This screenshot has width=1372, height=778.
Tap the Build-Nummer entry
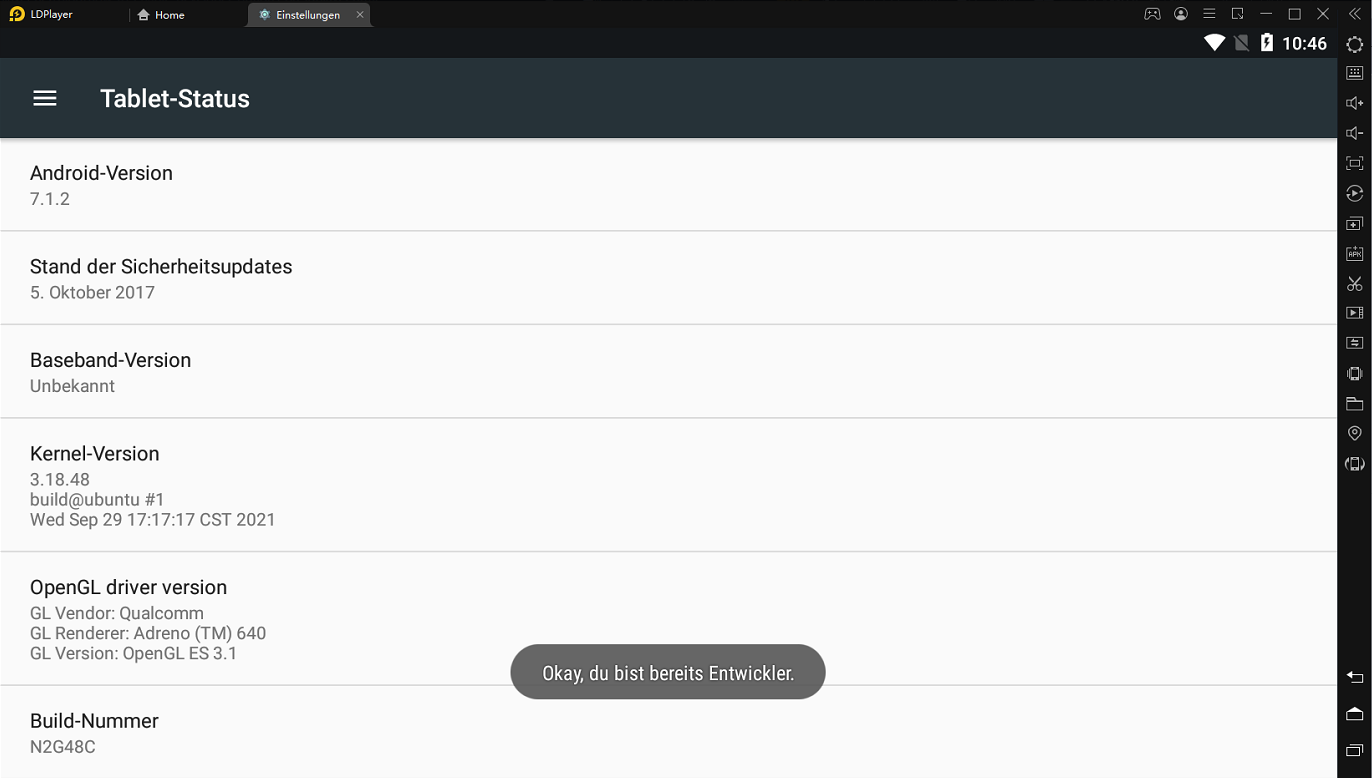coord(668,733)
